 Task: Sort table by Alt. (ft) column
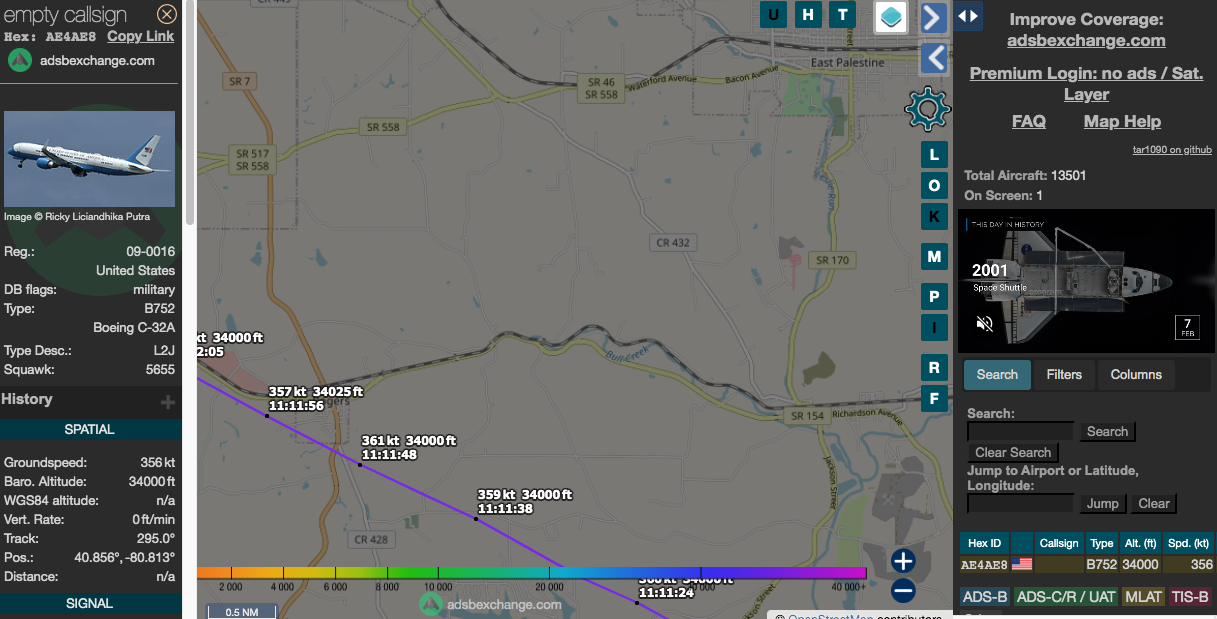[x=1140, y=543]
